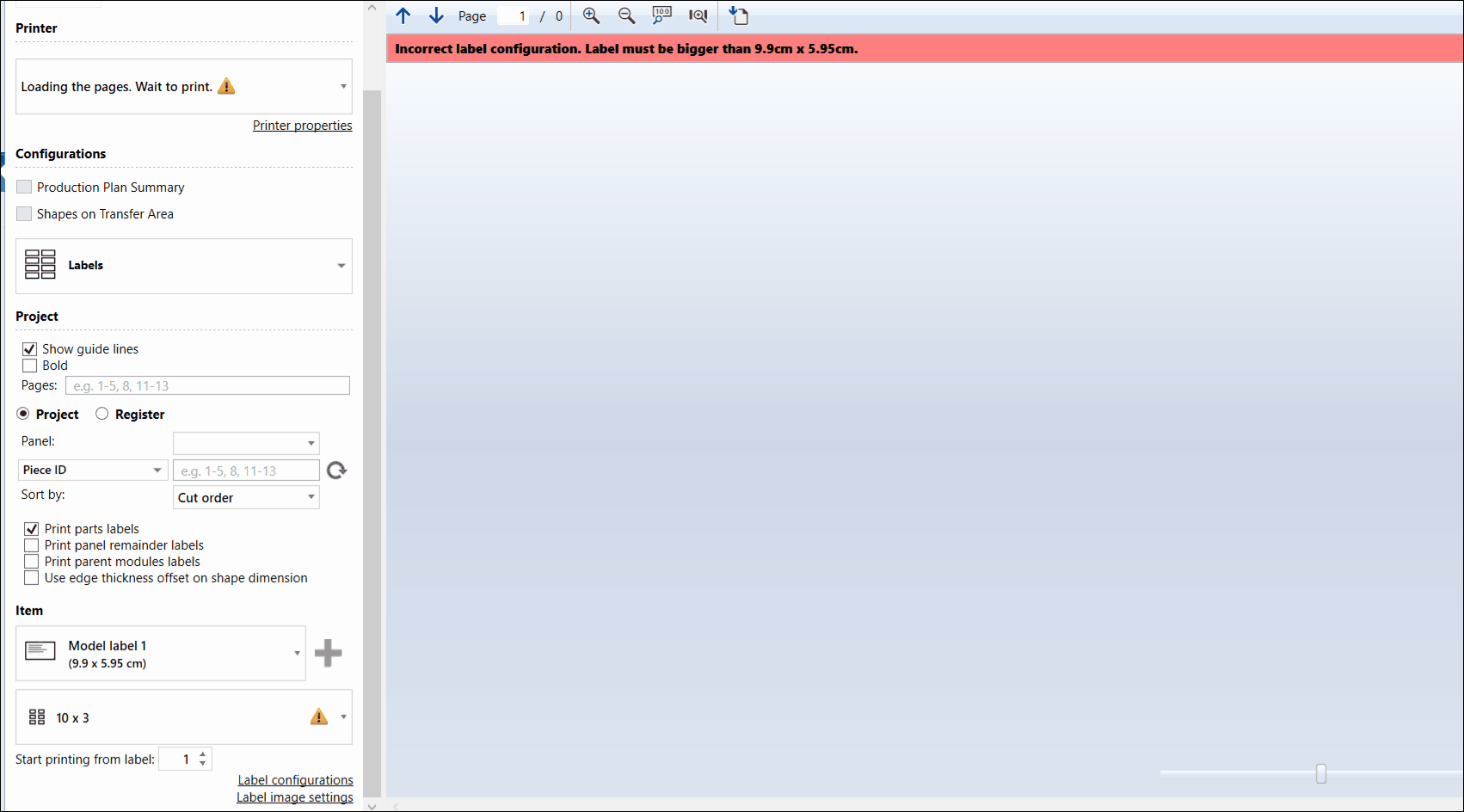The height and width of the screenshot is (812, 1464).
Task: Click scroll down arrow of left panel
Action: [x=372, y=806]
